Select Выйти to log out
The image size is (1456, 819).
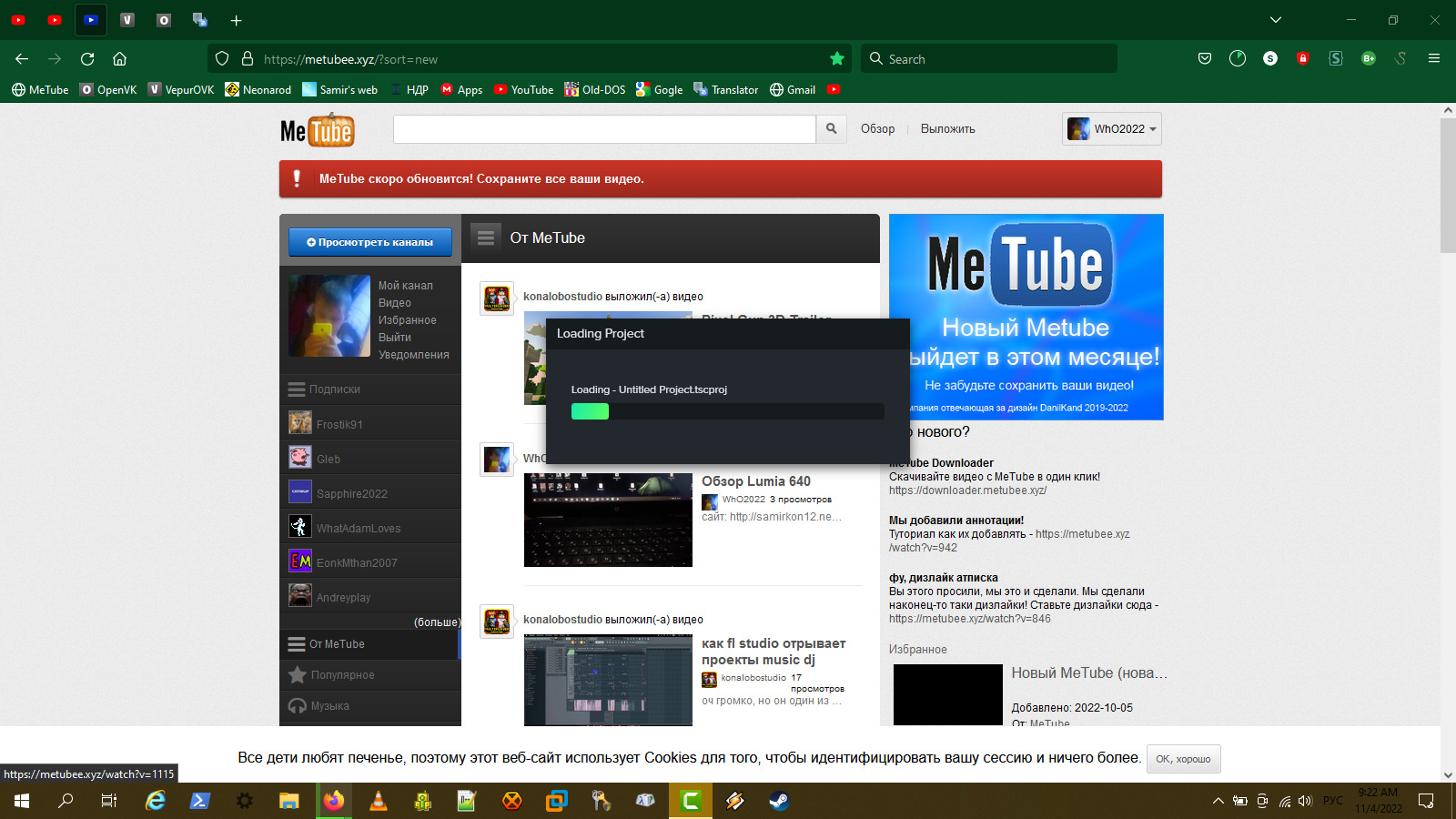point(394,338)
